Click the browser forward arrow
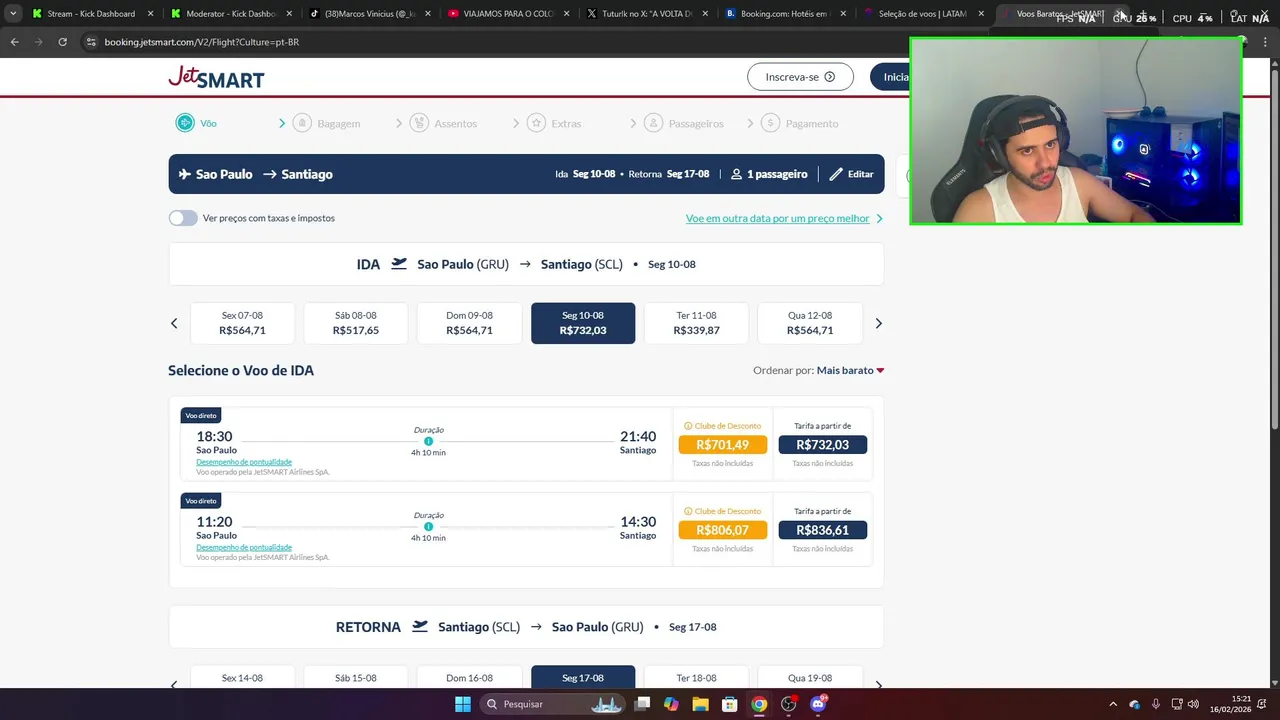The image size is (1280, 720). click(38, 42)
